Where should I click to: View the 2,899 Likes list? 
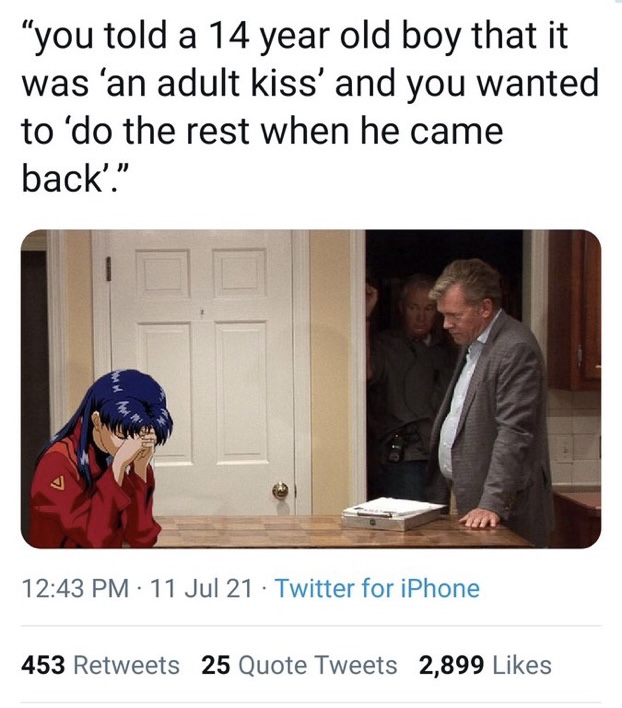pyautogui.click(x=485, y=665)
